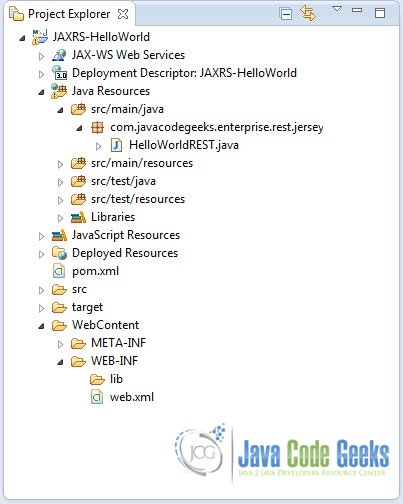
Task: Click the web.xml file icon
Action: pyautogui.click(x=97, y=397)
